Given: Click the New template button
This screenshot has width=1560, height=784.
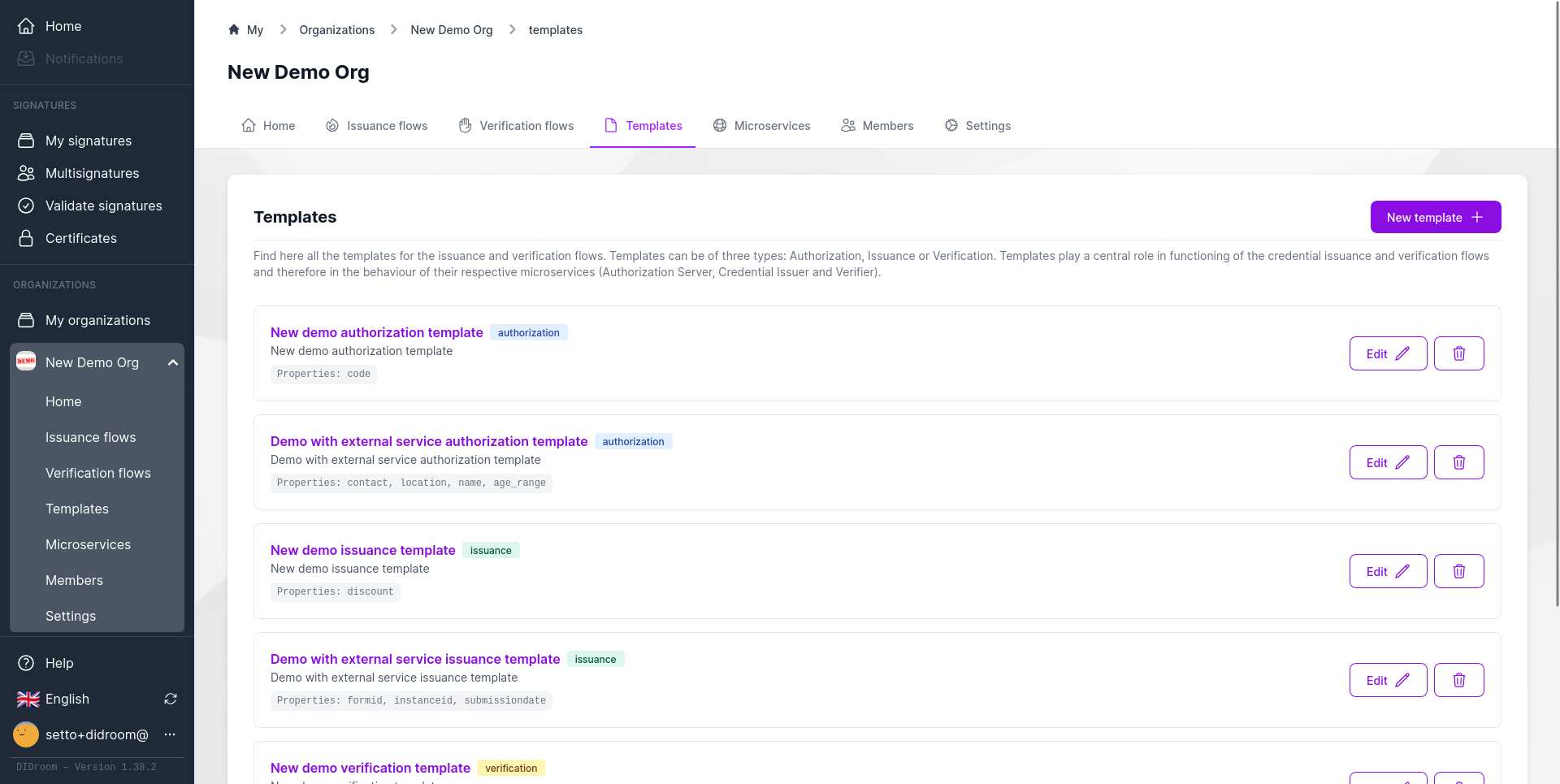Looking at the screenshot, I should point(1435,217).
